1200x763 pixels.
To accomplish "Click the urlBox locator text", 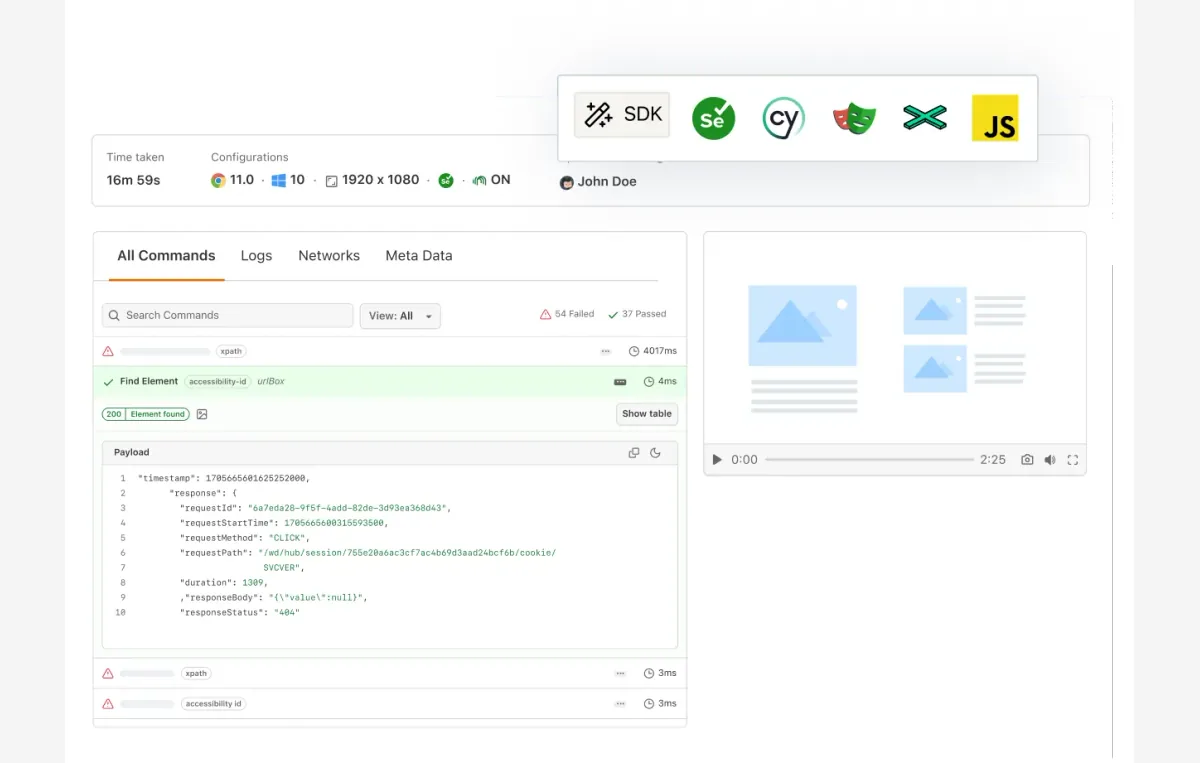I will coord(271,382).
